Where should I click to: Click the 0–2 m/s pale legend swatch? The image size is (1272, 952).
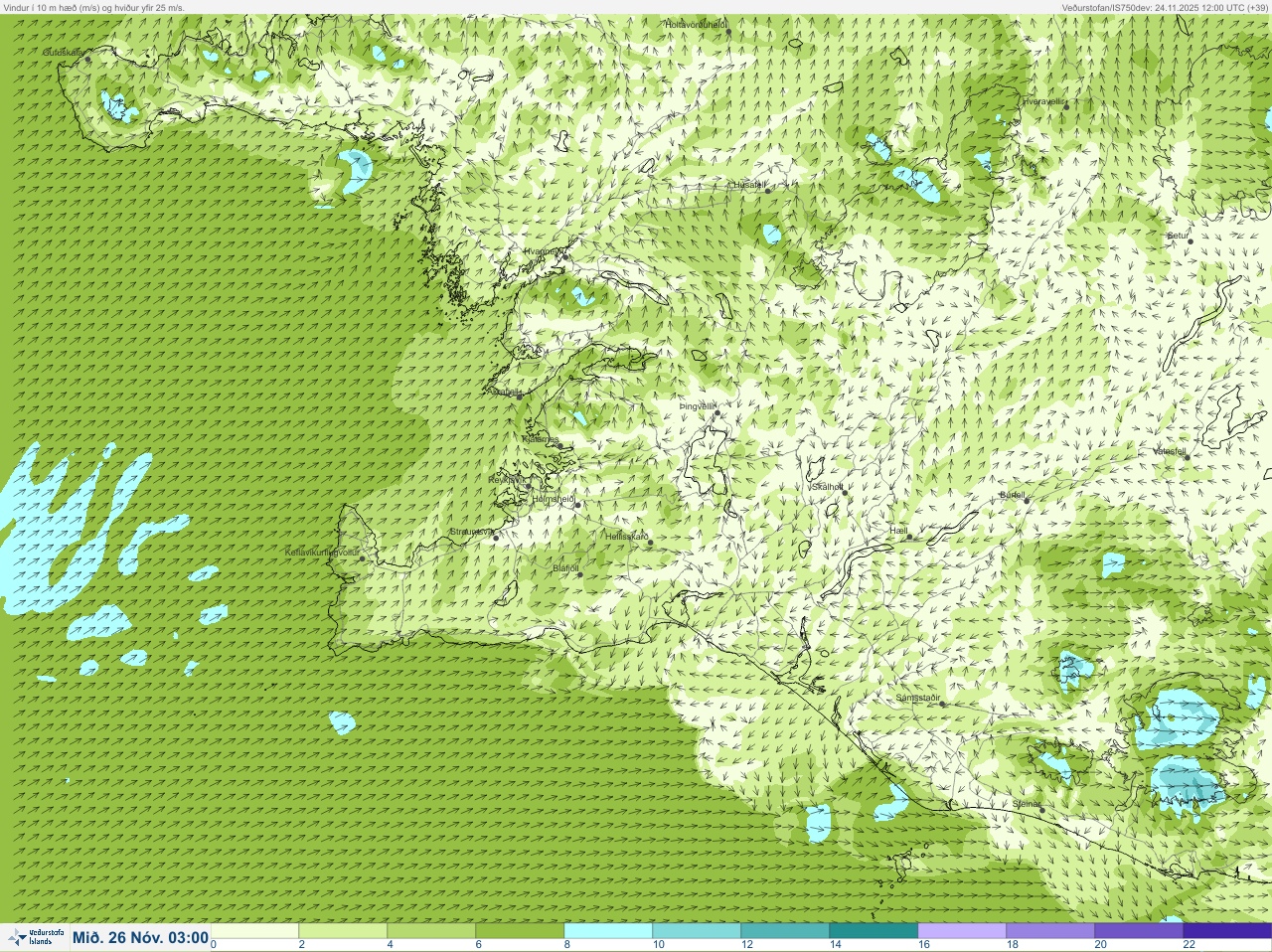point(254,931)
